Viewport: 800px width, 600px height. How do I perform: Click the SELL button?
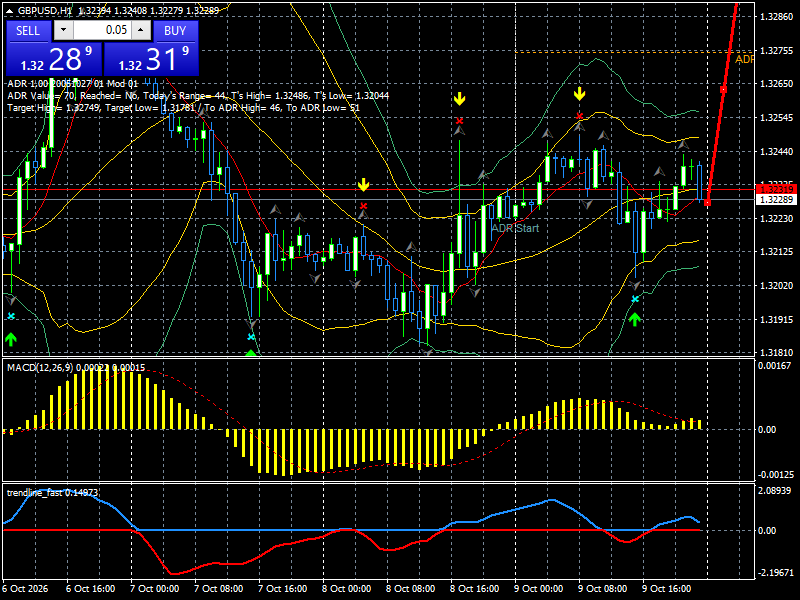pyautogui.click(x=28, y=31)
